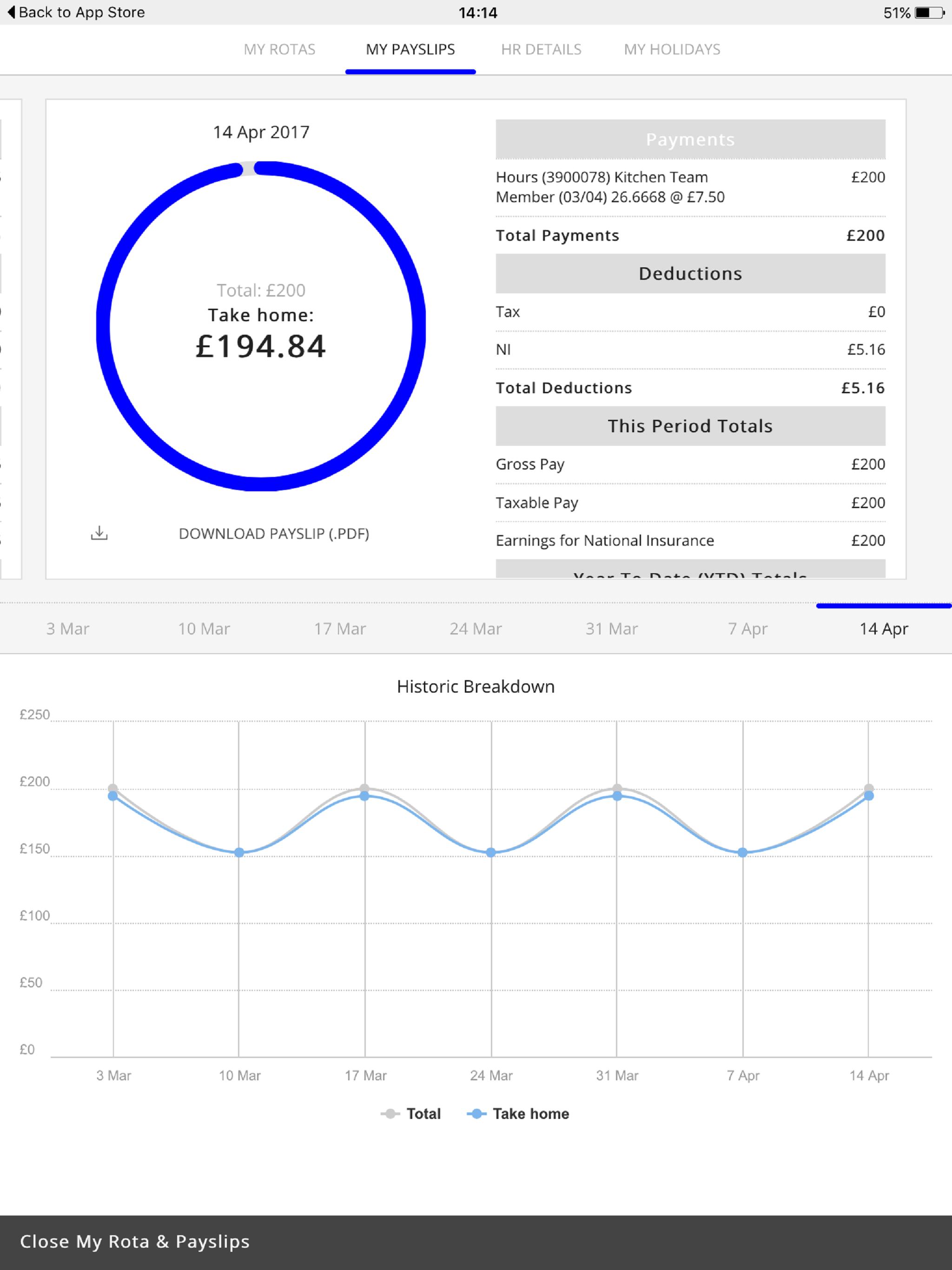The height and width of the screenshot is (1270, 952).
Task: Click the Payments section header
Action: [690, 139]
